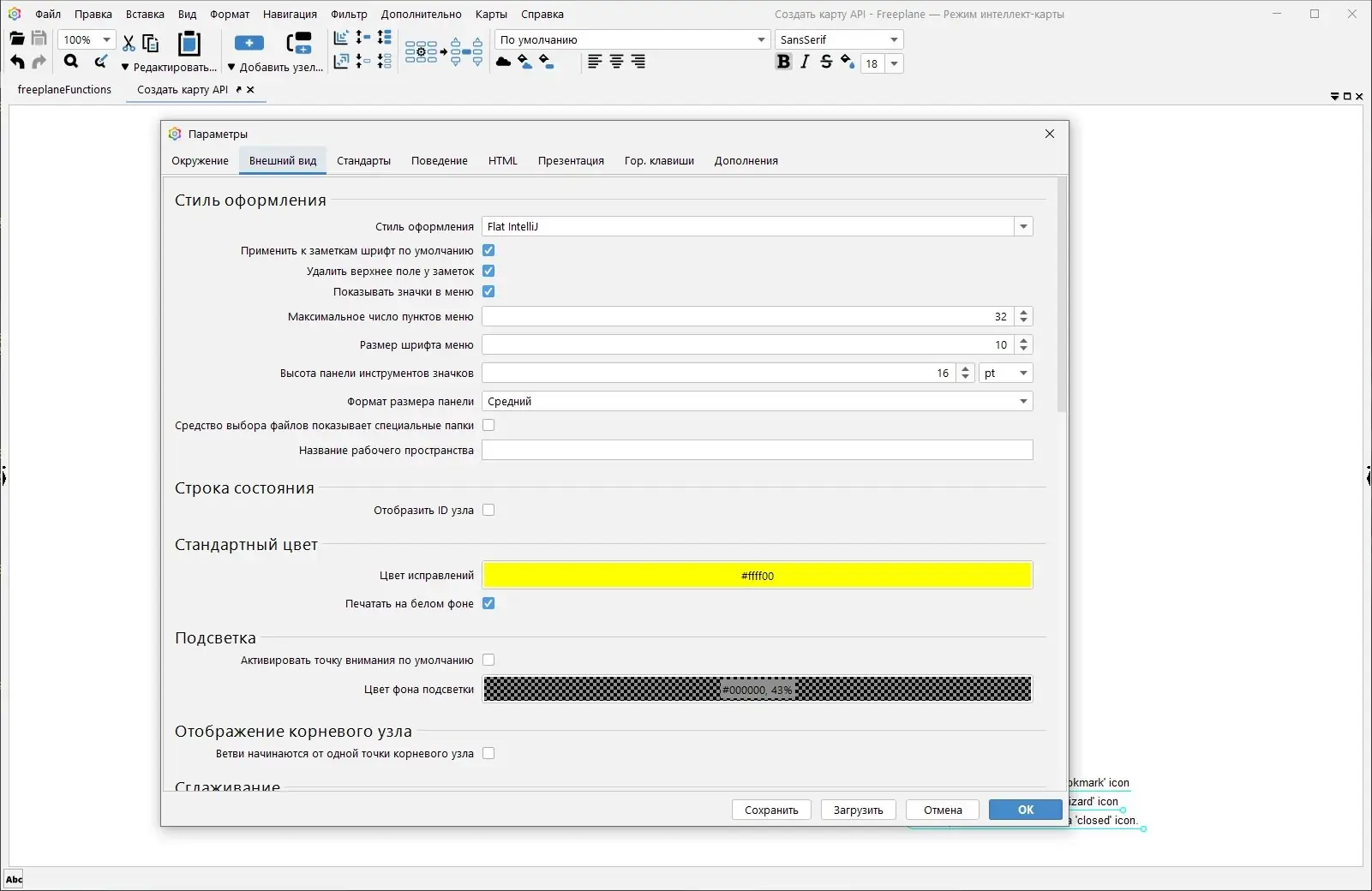Center-align the node text
Screen dimensions: 1372x891
click(x=616, y=62)
